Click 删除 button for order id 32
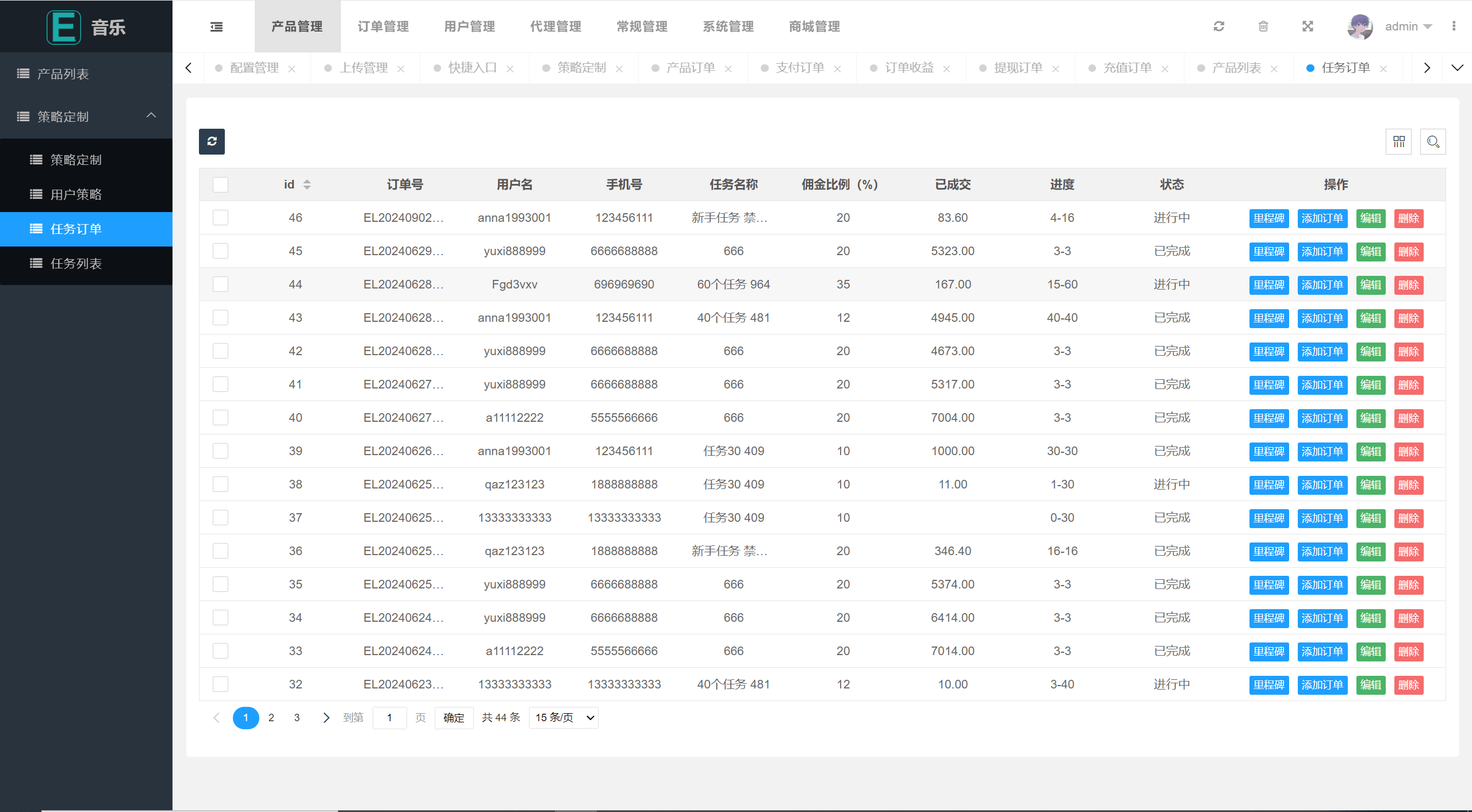Image resolution: width=1472 pixels, height=812 pixels. click(x=1408, y=685)
